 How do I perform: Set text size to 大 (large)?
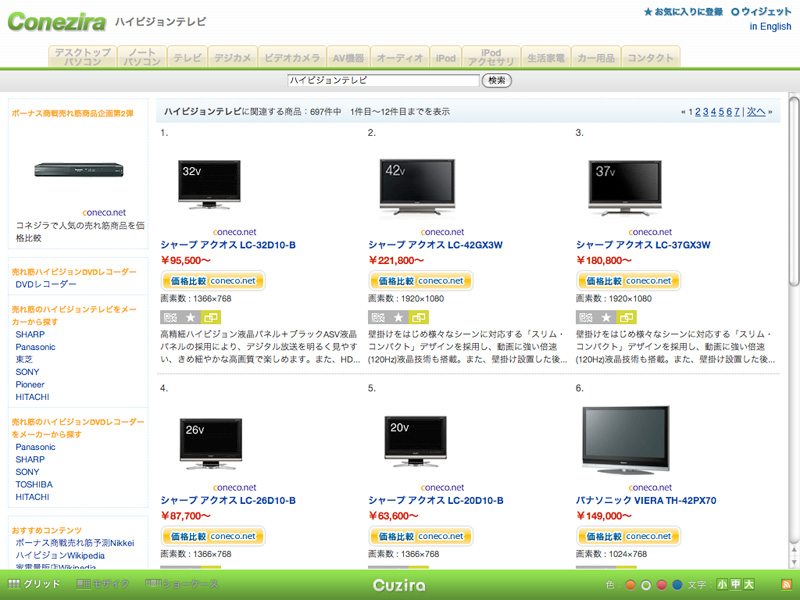coord(747,585)
